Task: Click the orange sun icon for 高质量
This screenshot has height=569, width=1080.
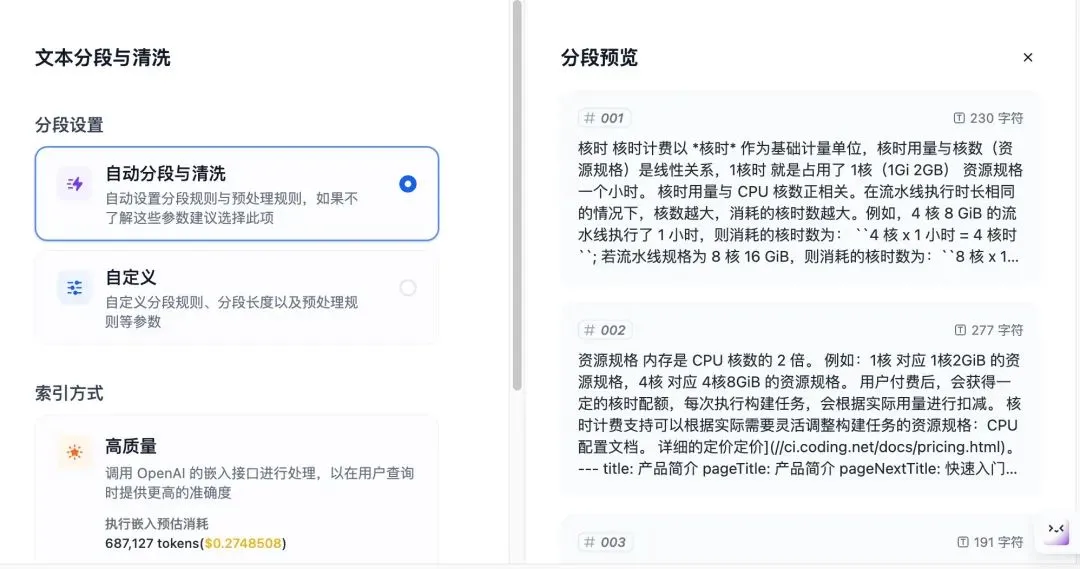Action: coord(75,453)
